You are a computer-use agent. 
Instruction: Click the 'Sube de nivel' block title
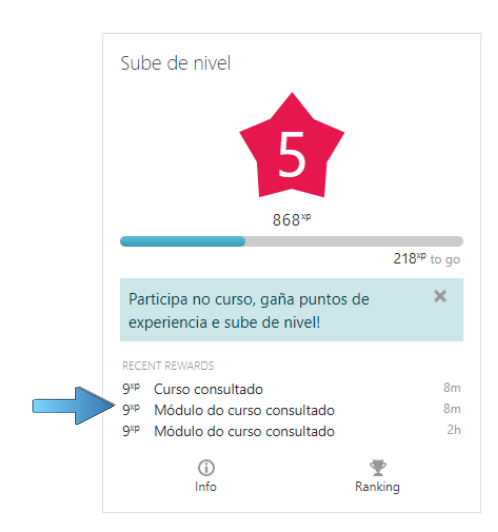pyautogui.click(x=176, y=63)
